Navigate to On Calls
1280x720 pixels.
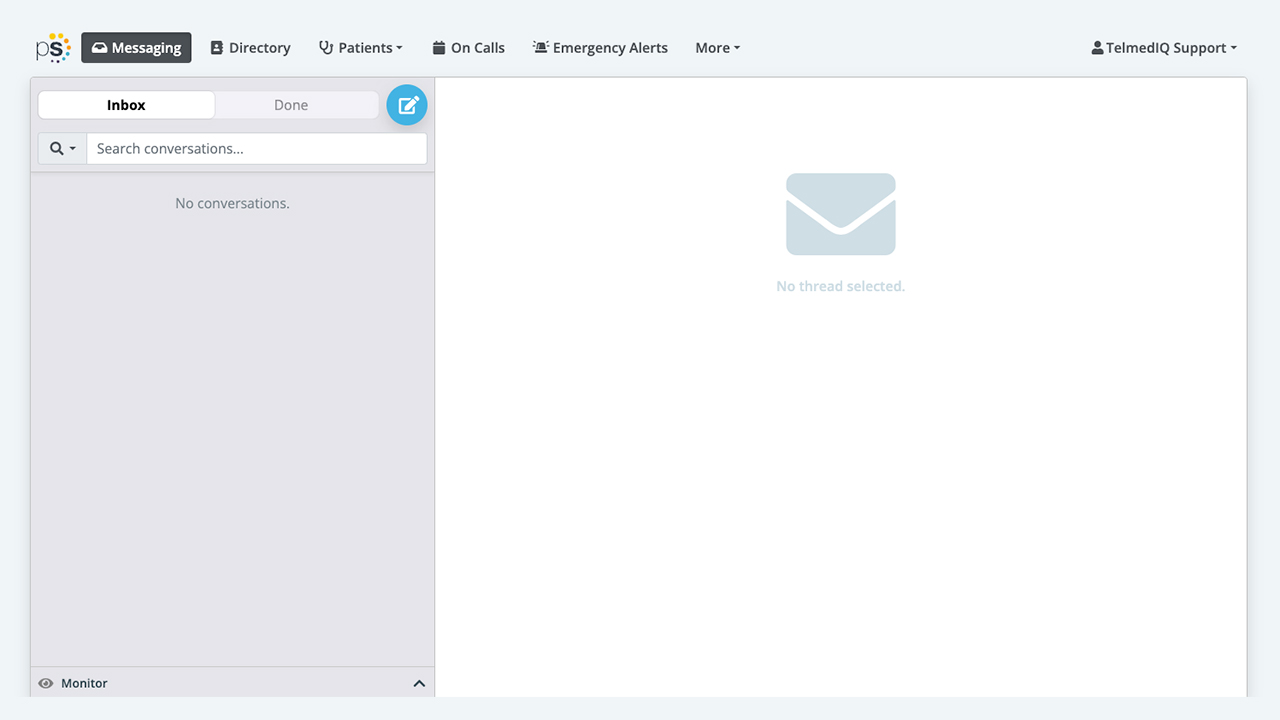(468, 48)
